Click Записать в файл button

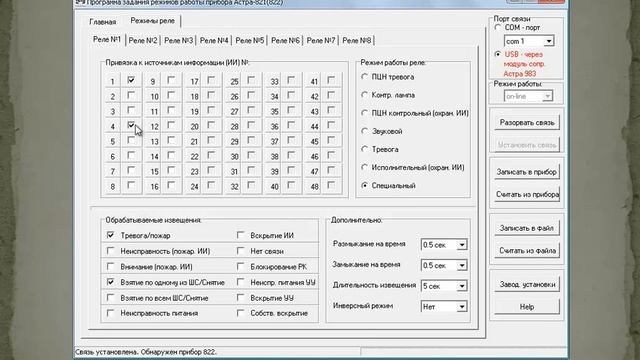pos(527,228)
